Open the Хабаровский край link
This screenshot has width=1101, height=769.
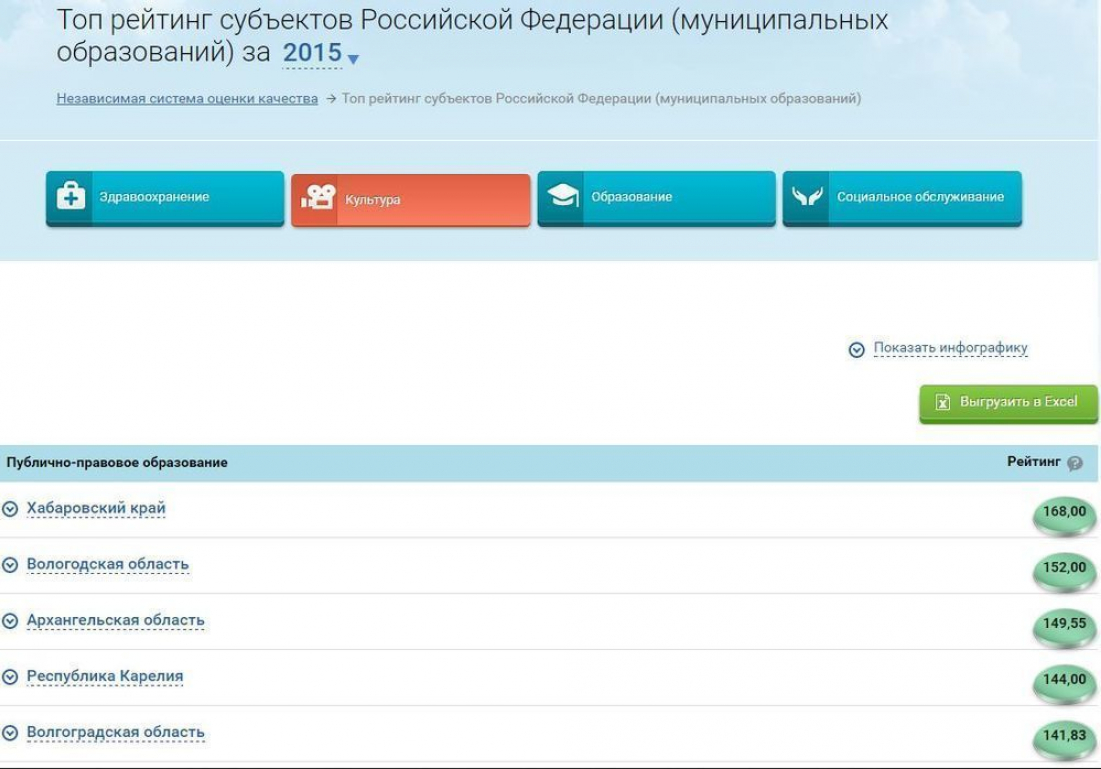(x=96, y=508)
